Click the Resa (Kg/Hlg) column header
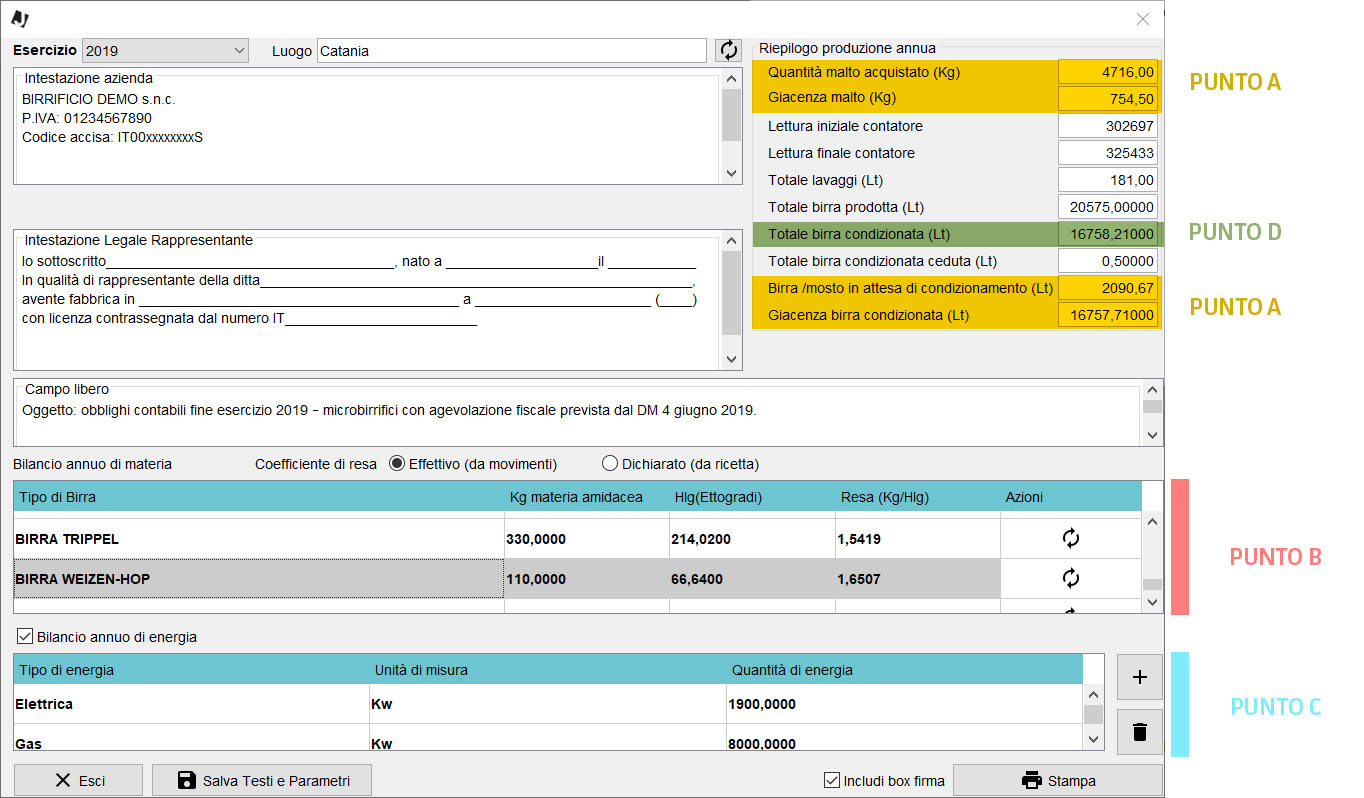1364x798 pixels. [918, 497]
